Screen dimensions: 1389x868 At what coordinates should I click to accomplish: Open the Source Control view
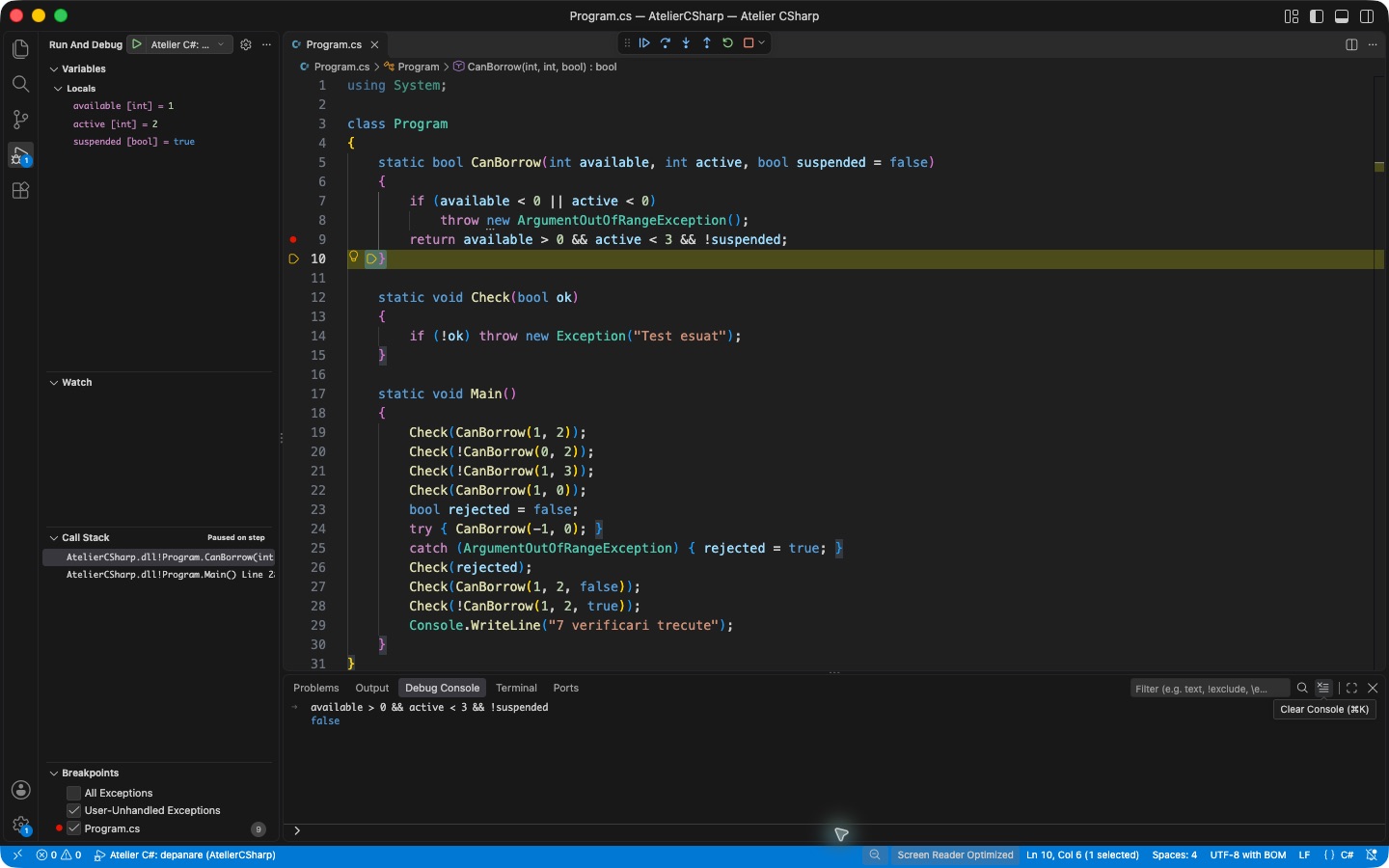pyautogui.click(x=20, y=120)
